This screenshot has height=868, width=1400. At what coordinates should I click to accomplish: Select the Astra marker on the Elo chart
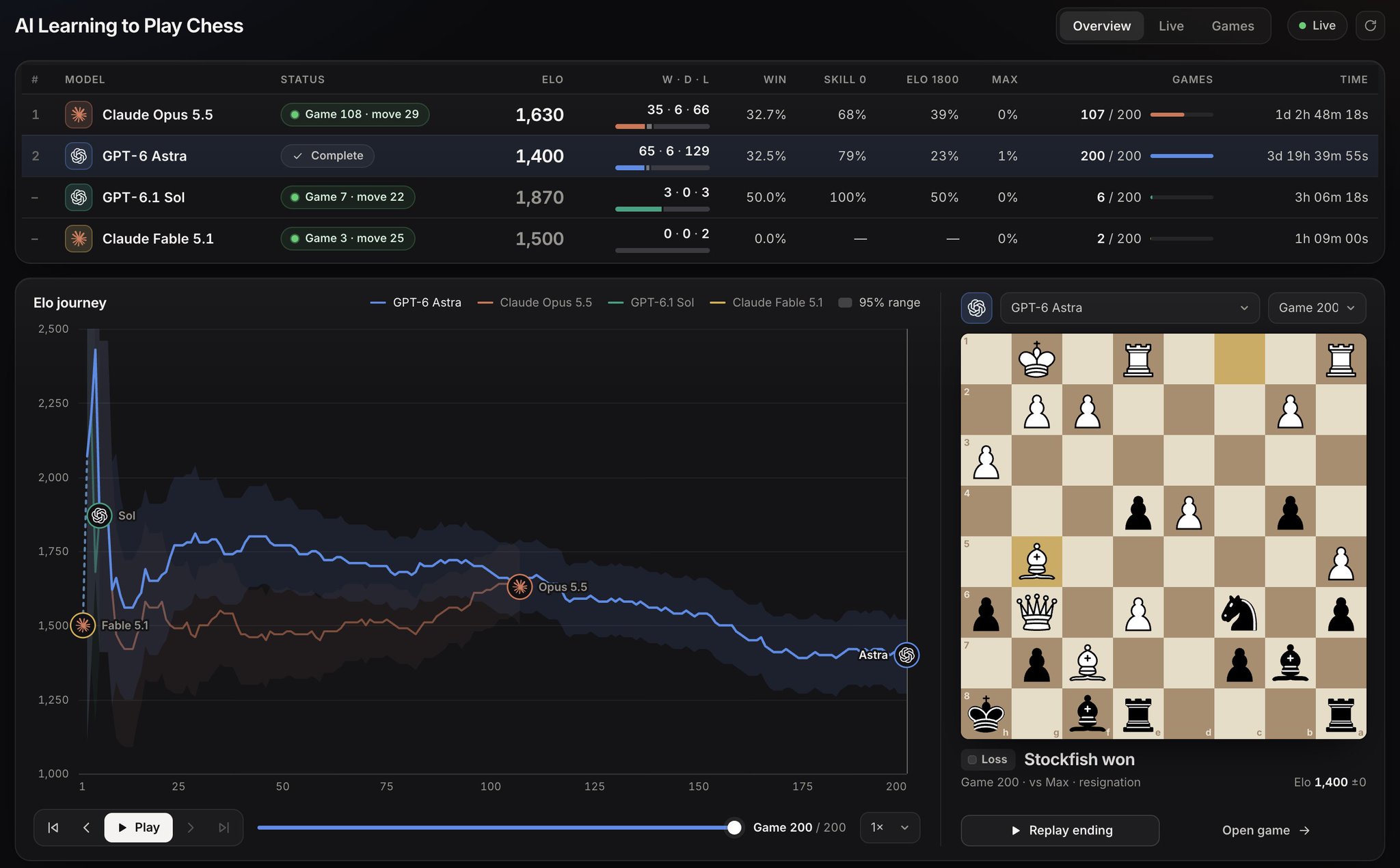click(906, 655)
